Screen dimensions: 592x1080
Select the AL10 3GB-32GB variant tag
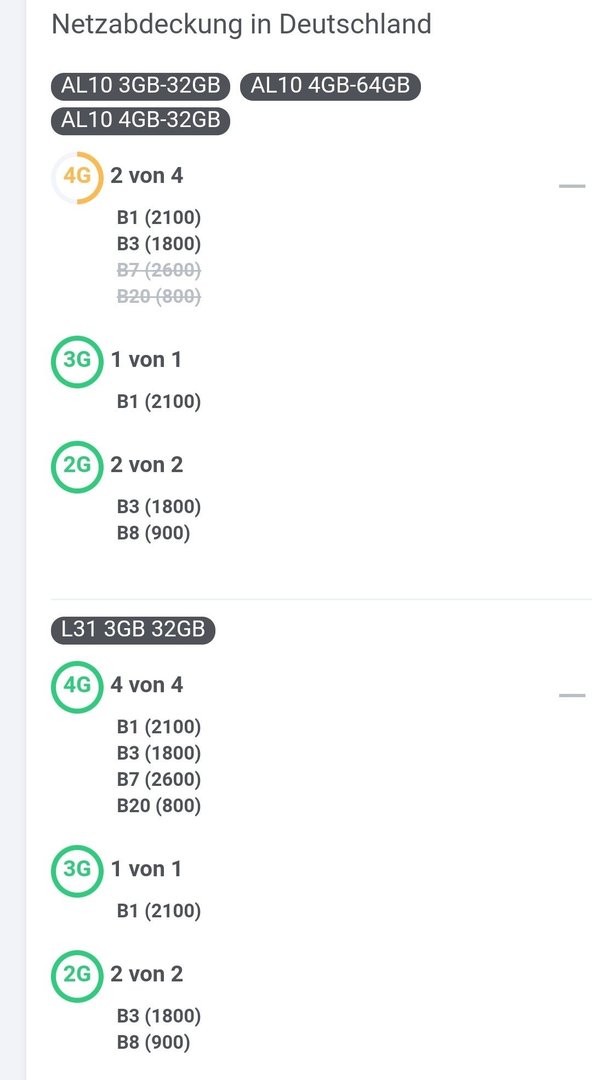tap(141, 86)
